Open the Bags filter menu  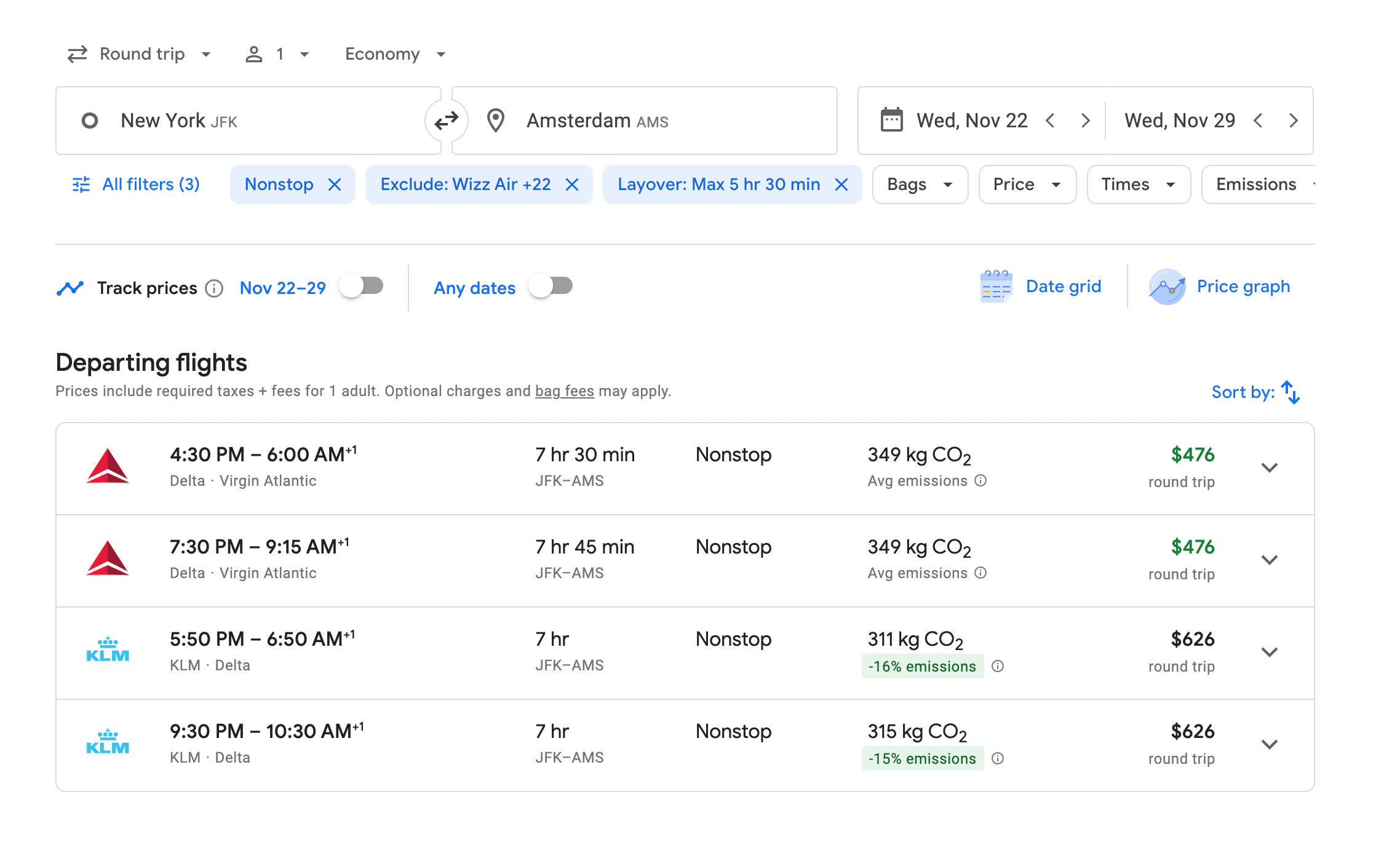pyautogui.click(x=920, y=184)
